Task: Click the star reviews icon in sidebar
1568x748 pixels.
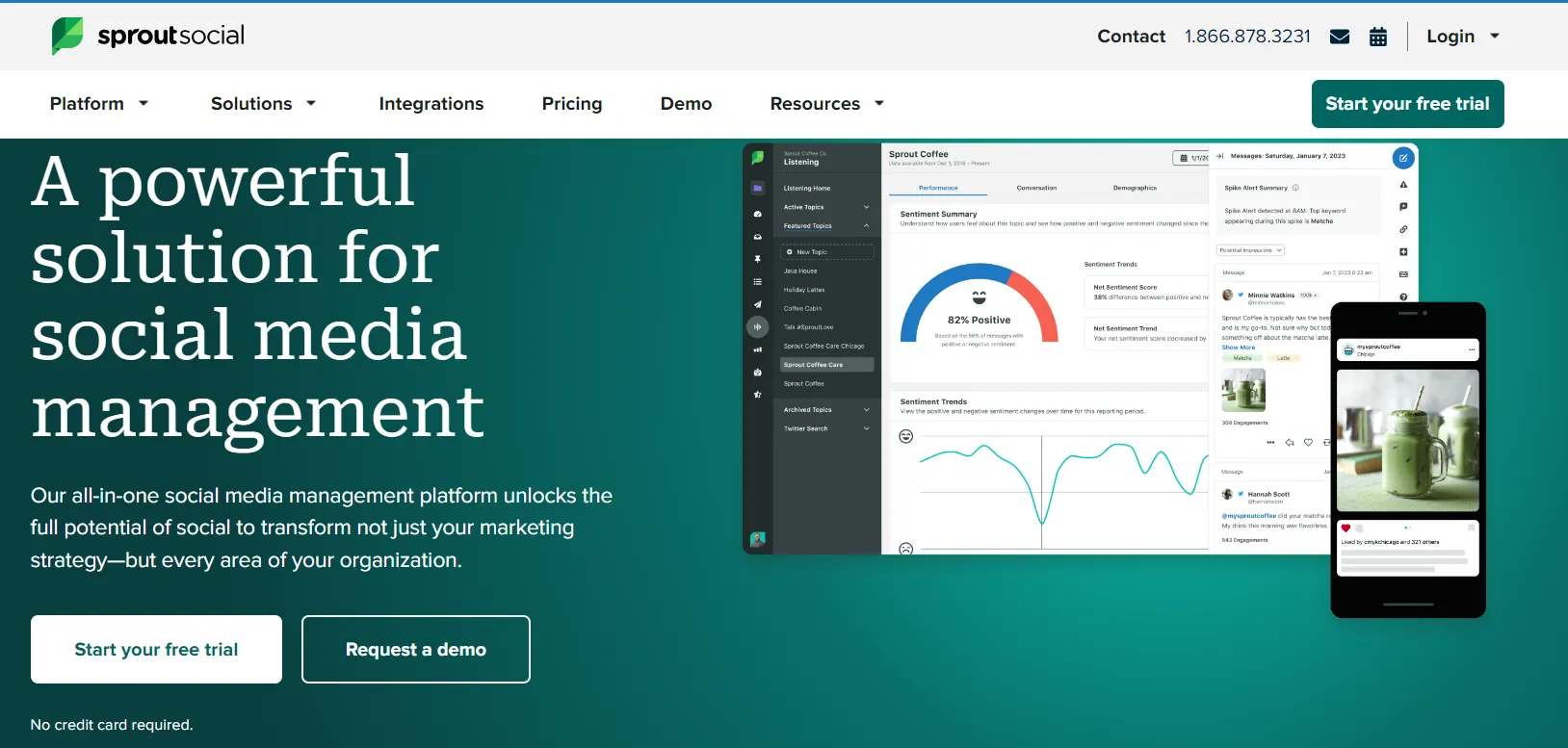Action: click(x=758, y=395)
